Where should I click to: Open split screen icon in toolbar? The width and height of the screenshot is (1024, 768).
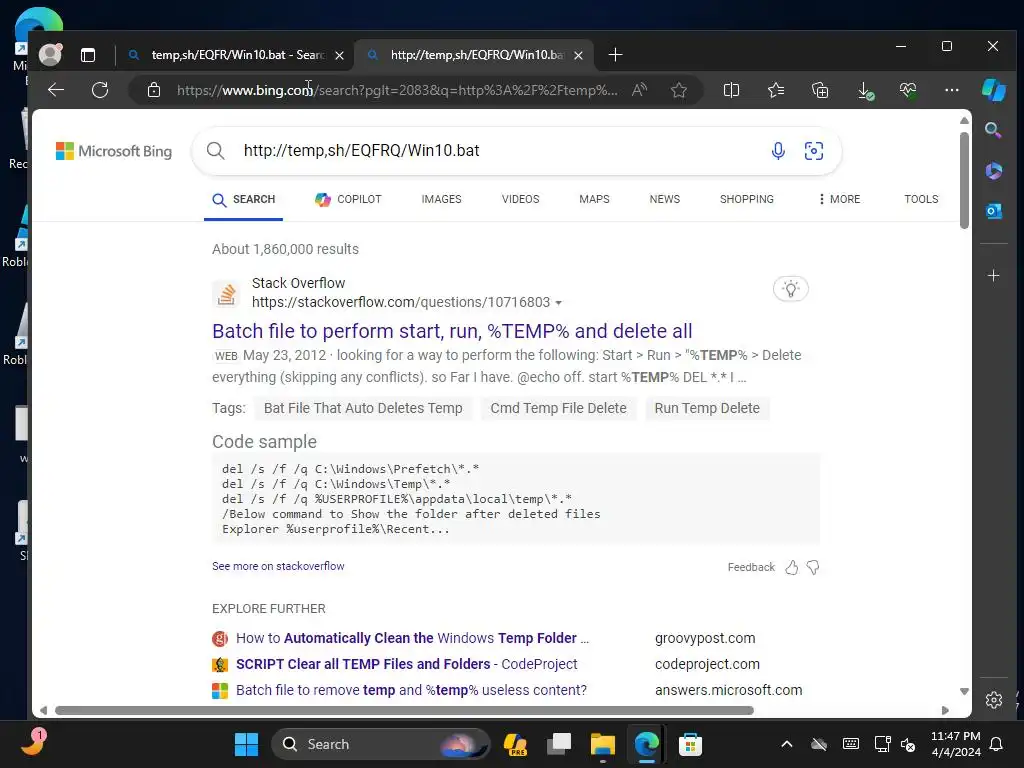pos(731,90)
